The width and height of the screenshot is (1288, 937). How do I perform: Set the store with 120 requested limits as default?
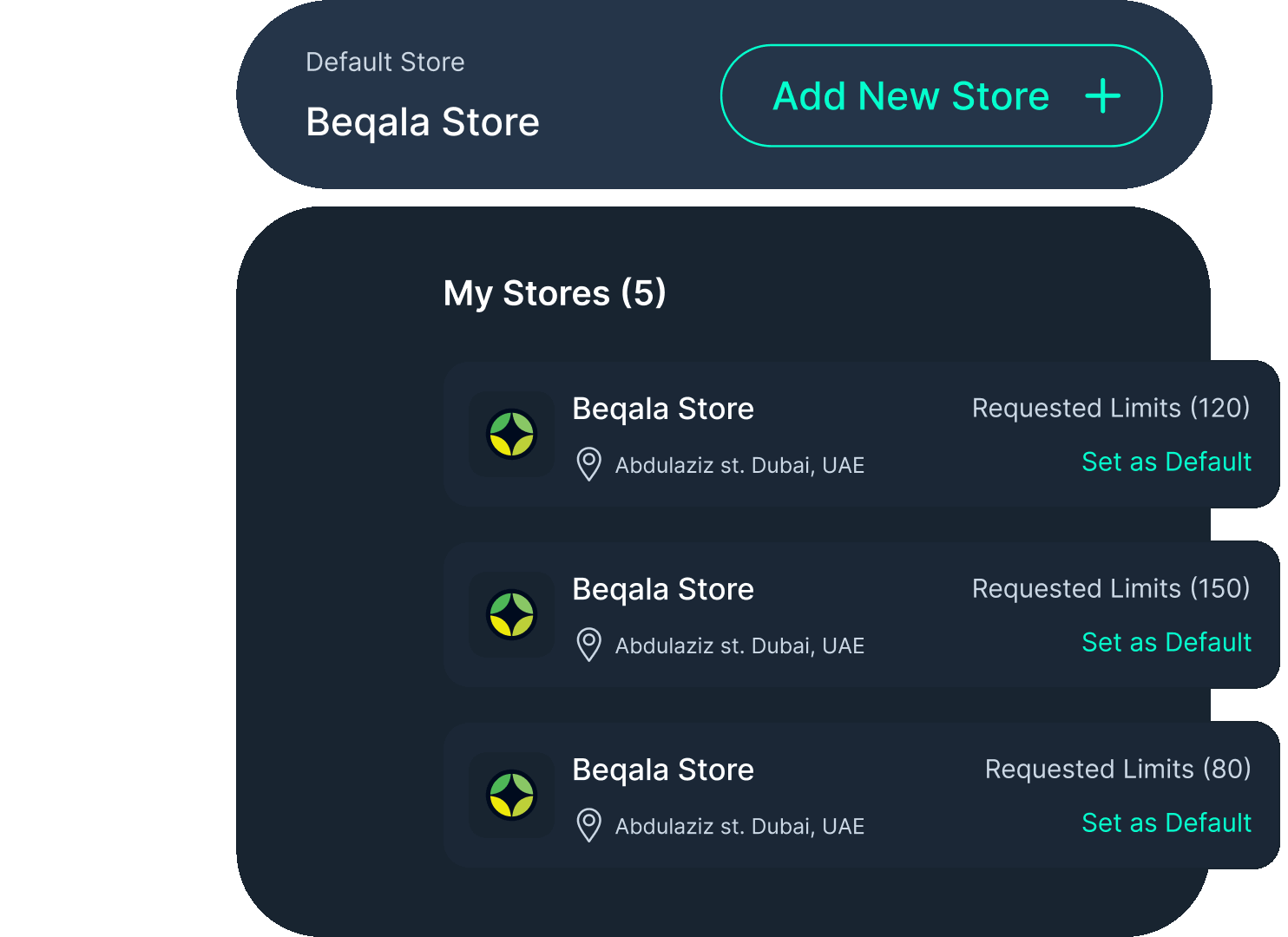pos(1166,462)
